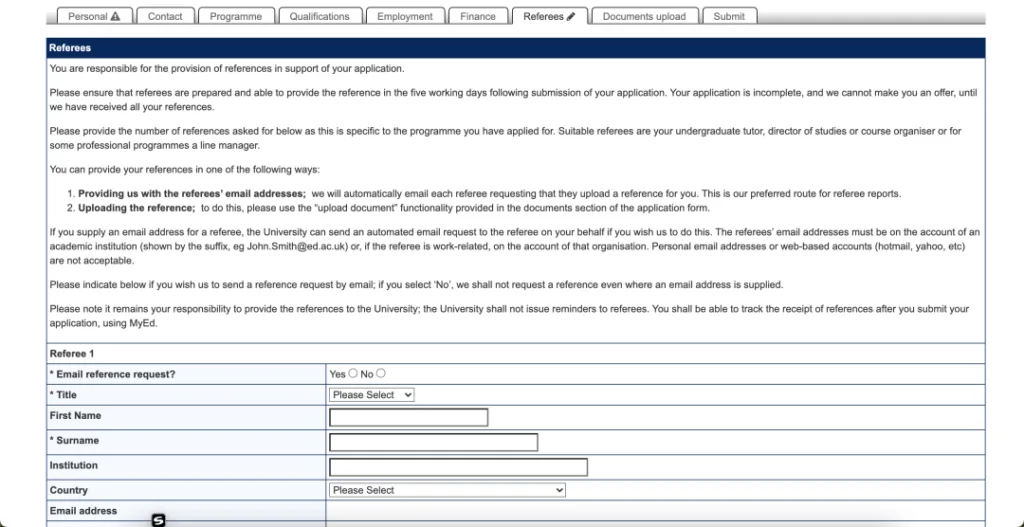Expand the Country dropdown list

click(447, 490)
